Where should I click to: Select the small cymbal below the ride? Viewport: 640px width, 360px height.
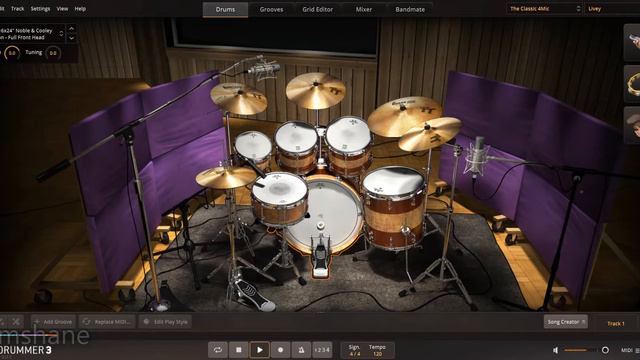429,134
